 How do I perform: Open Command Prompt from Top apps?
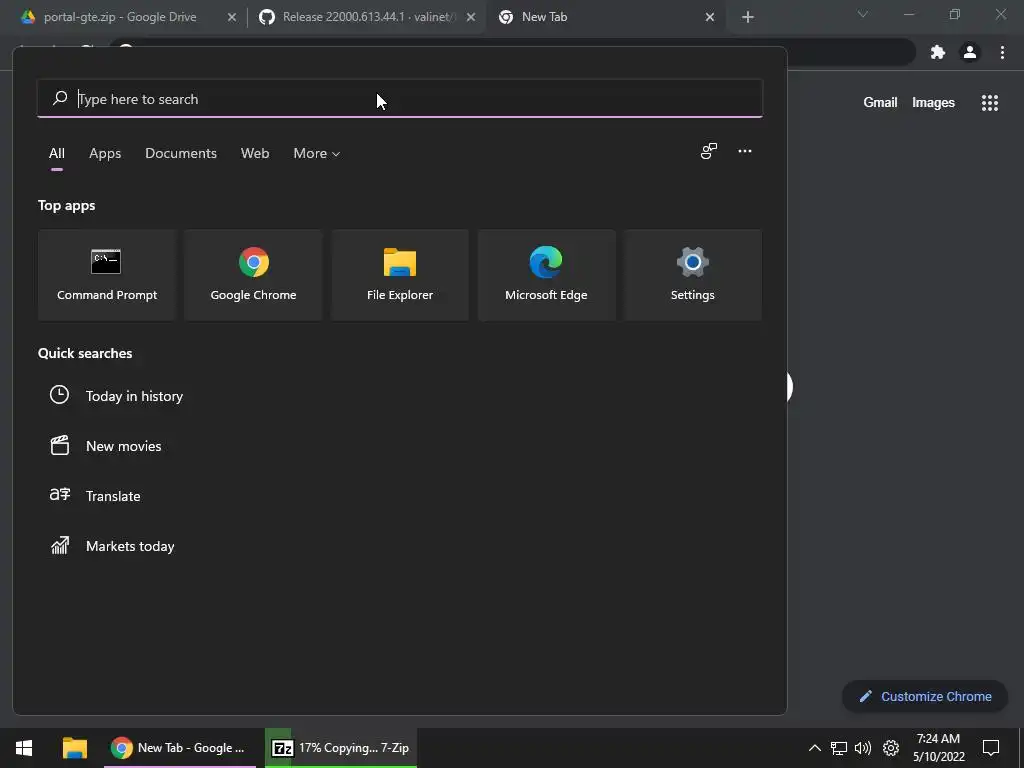click(x=107, y=275)
